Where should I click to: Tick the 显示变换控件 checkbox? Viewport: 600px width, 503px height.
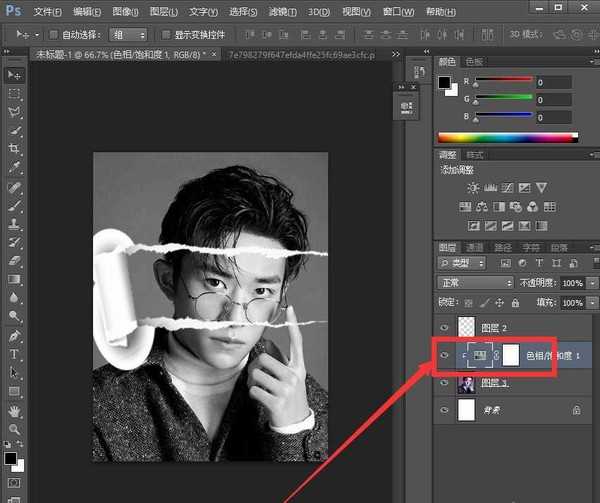(x=165, y=35)
